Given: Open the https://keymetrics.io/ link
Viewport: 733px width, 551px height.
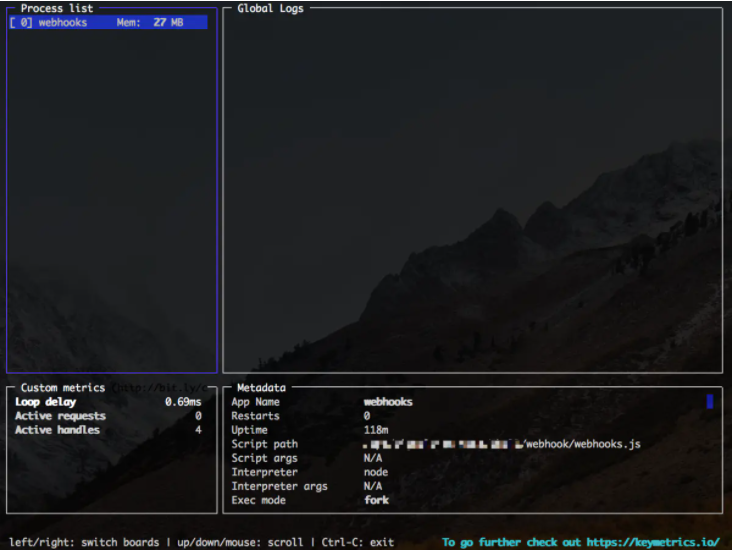Looking at the screenshot, I should click(653, 542).
